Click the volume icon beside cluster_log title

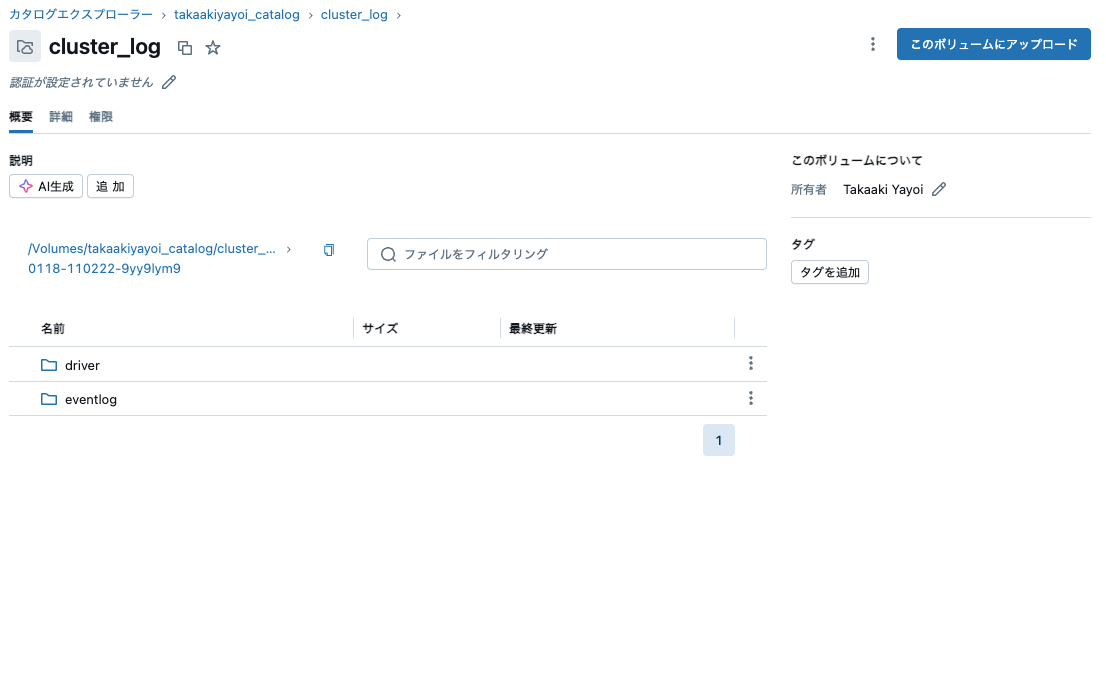click(x=25, y=46)
